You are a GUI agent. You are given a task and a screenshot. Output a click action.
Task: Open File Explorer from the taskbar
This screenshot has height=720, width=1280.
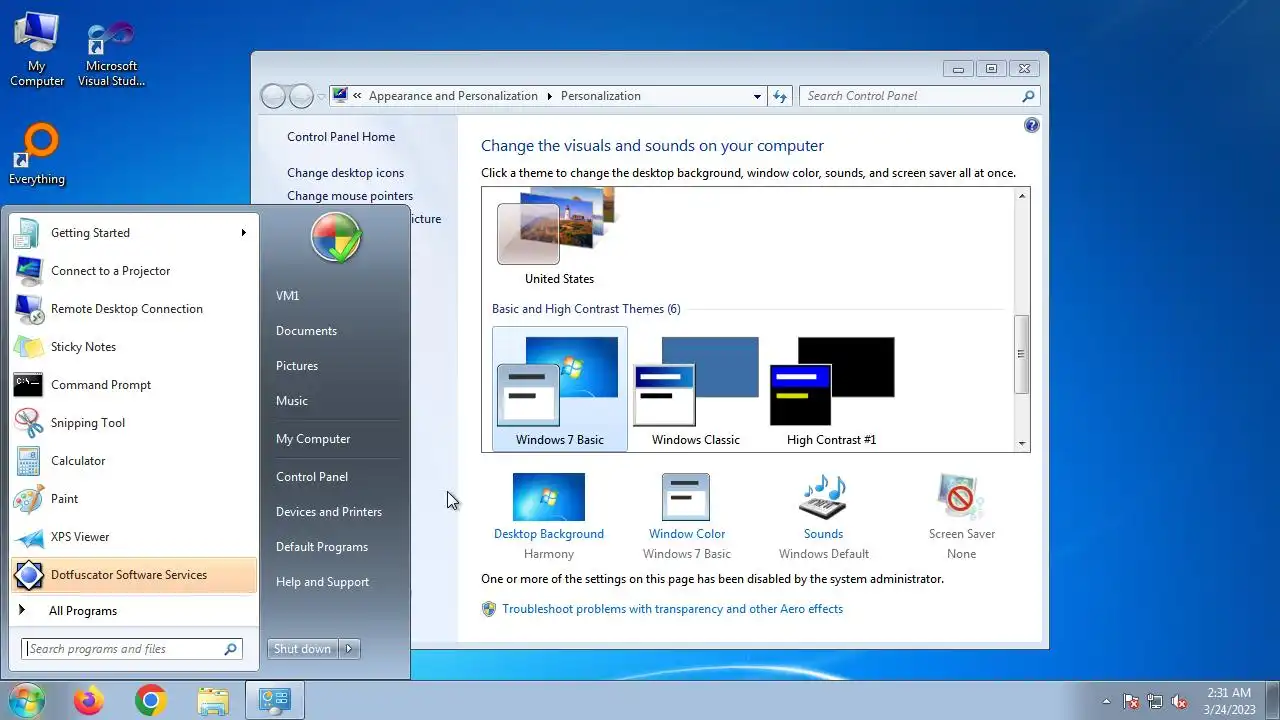[213, 701]
